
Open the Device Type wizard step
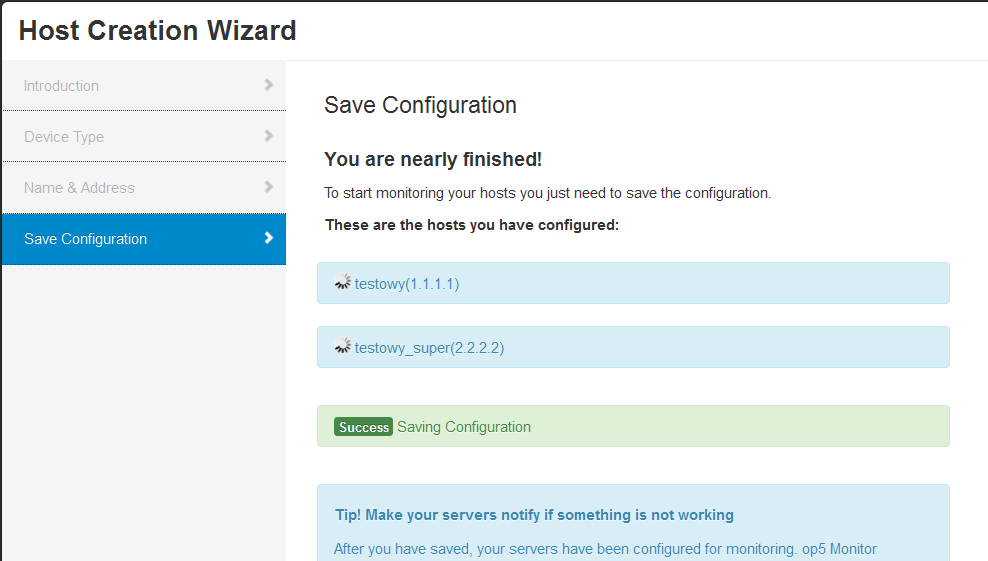(x=64, y=137)
